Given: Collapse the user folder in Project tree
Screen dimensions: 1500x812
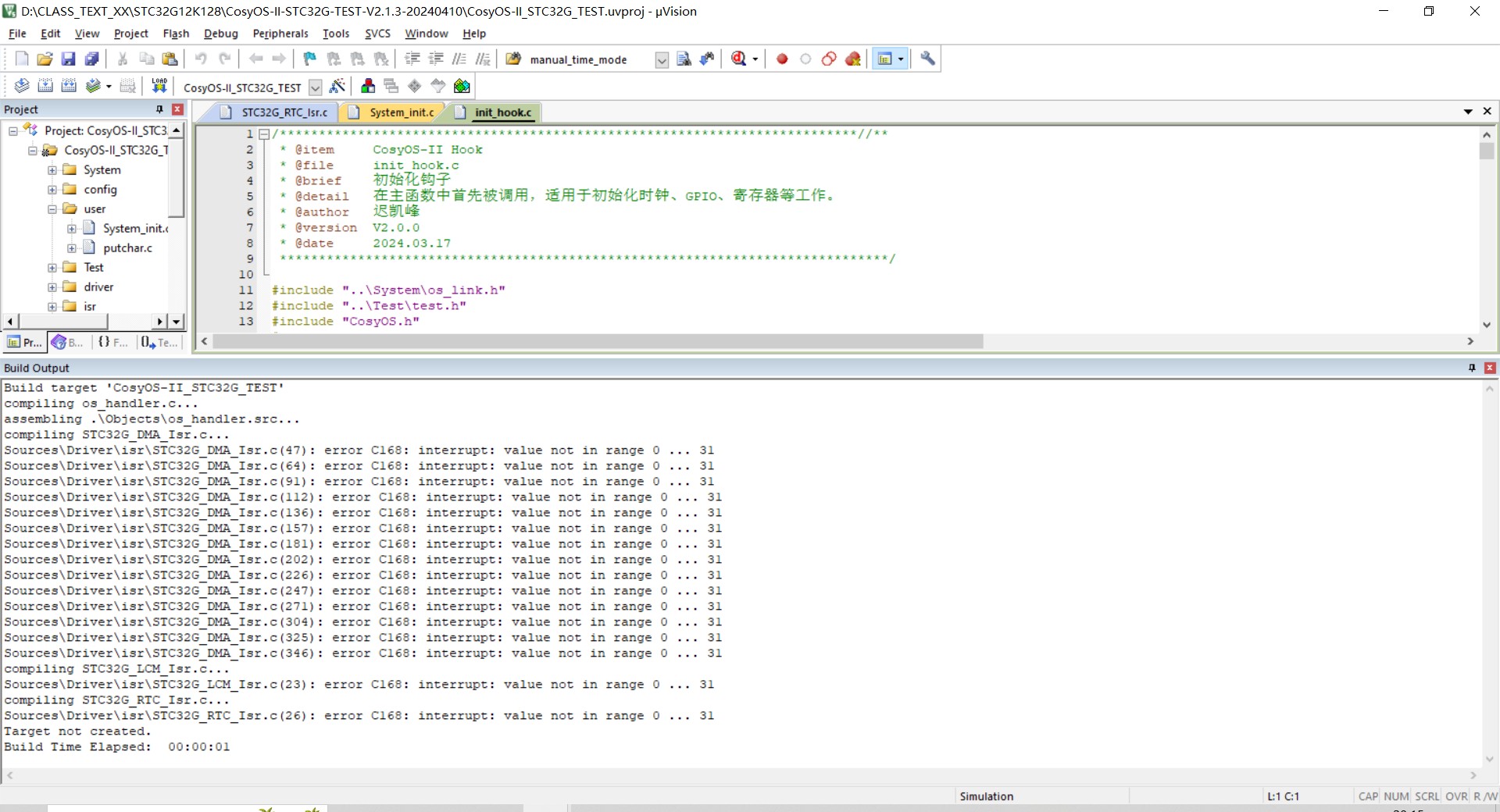Looking at the screenshot, I should 52,209.
